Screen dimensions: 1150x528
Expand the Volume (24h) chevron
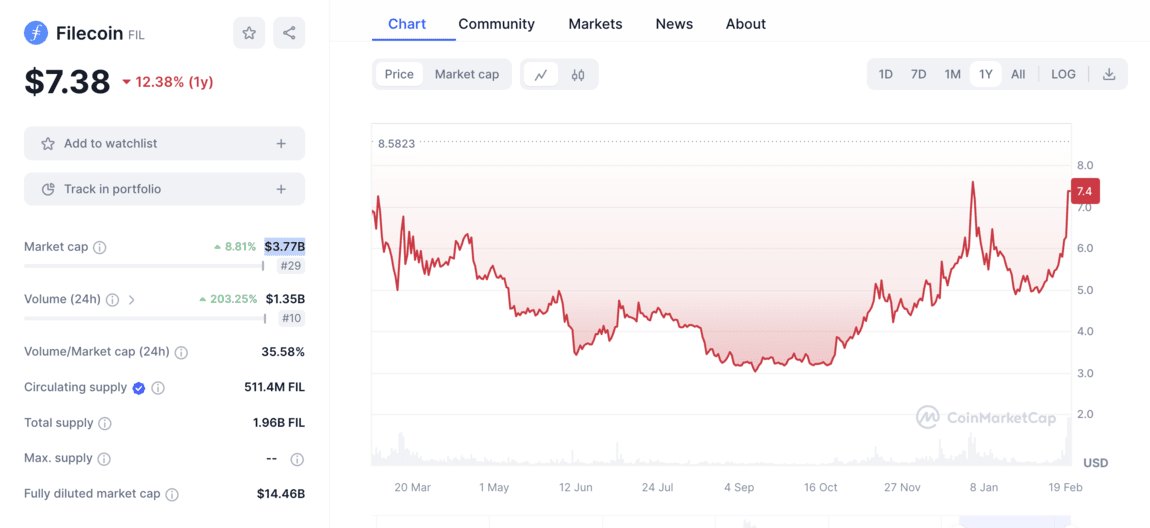pyautogui.click(x=132, y=299)
